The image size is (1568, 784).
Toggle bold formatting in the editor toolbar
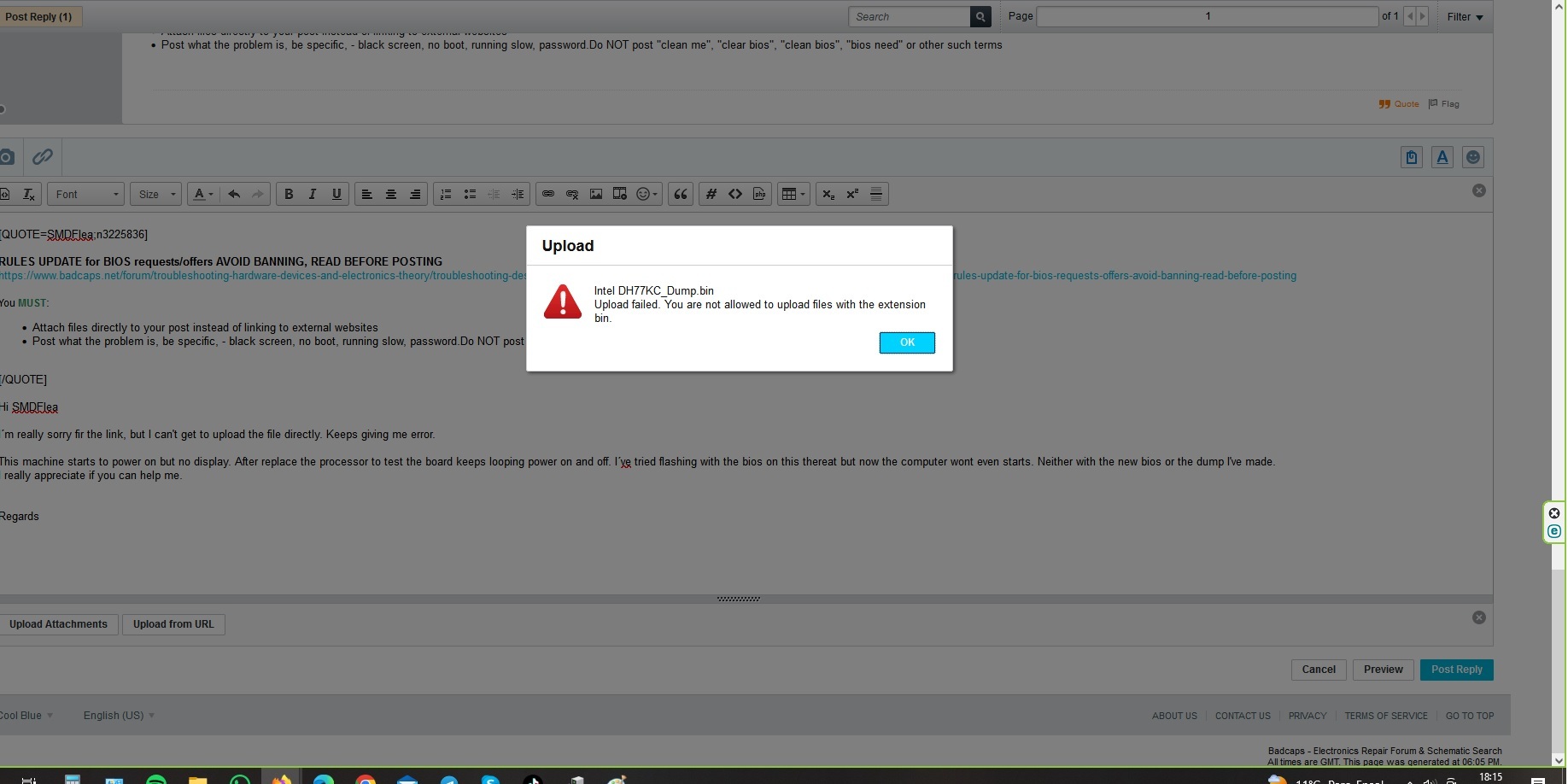pyautogui.click(x=289, y=195)
